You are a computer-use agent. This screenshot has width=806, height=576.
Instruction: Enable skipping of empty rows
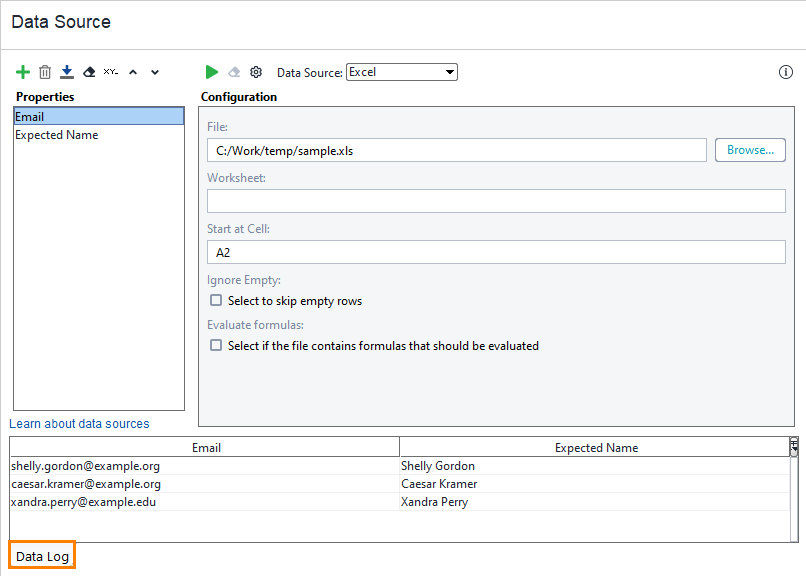point(215,300)
